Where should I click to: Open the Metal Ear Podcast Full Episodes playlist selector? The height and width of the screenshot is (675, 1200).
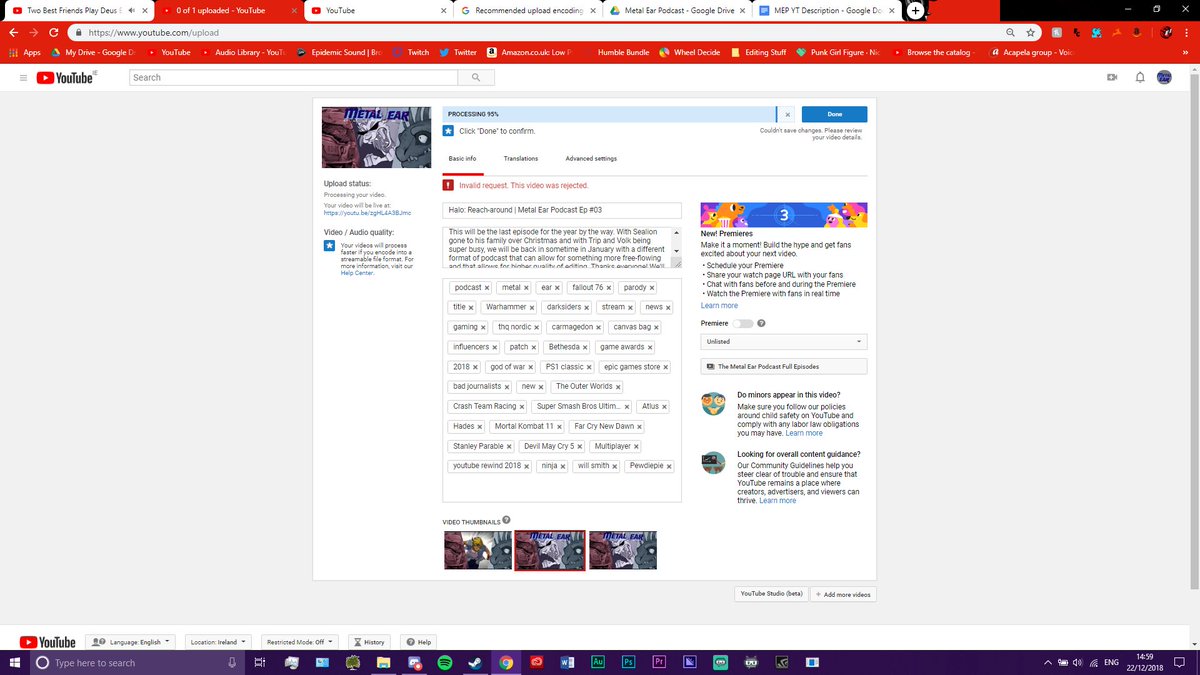point(784,367)
